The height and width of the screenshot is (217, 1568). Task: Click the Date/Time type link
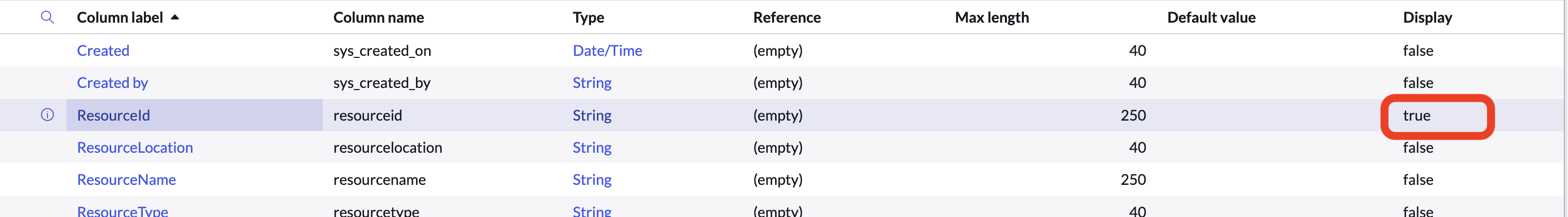(x=607, y=51)
